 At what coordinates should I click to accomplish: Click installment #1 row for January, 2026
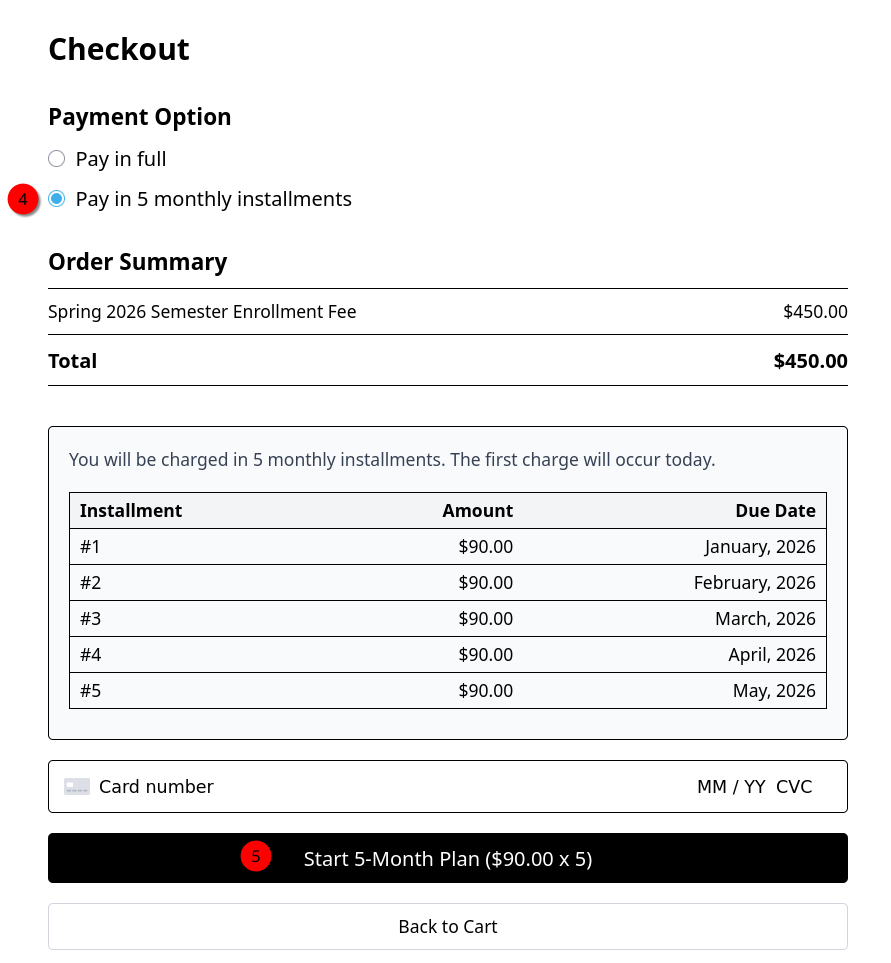(448, 547)
